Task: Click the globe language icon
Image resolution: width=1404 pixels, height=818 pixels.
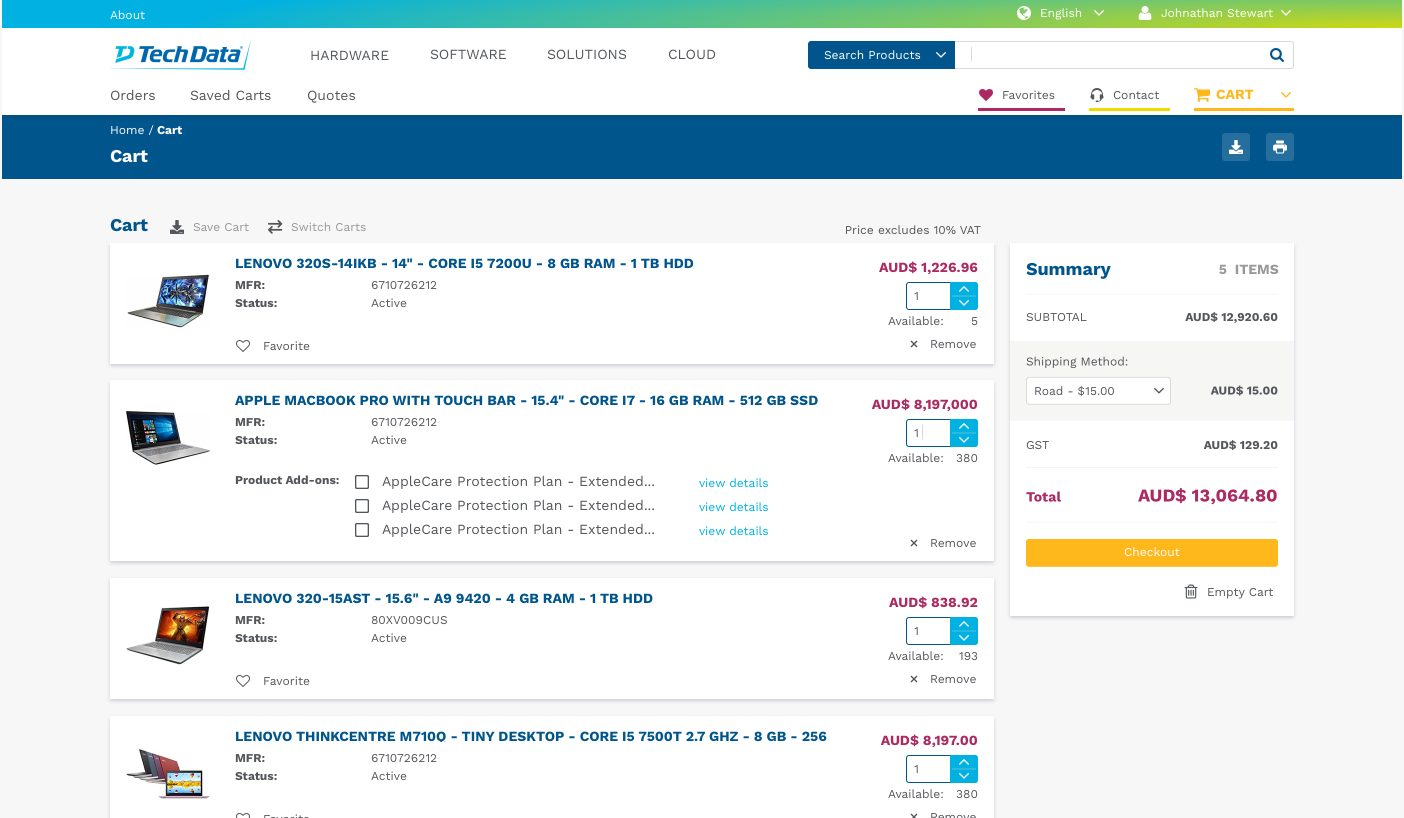Action: click(1024, 13)
